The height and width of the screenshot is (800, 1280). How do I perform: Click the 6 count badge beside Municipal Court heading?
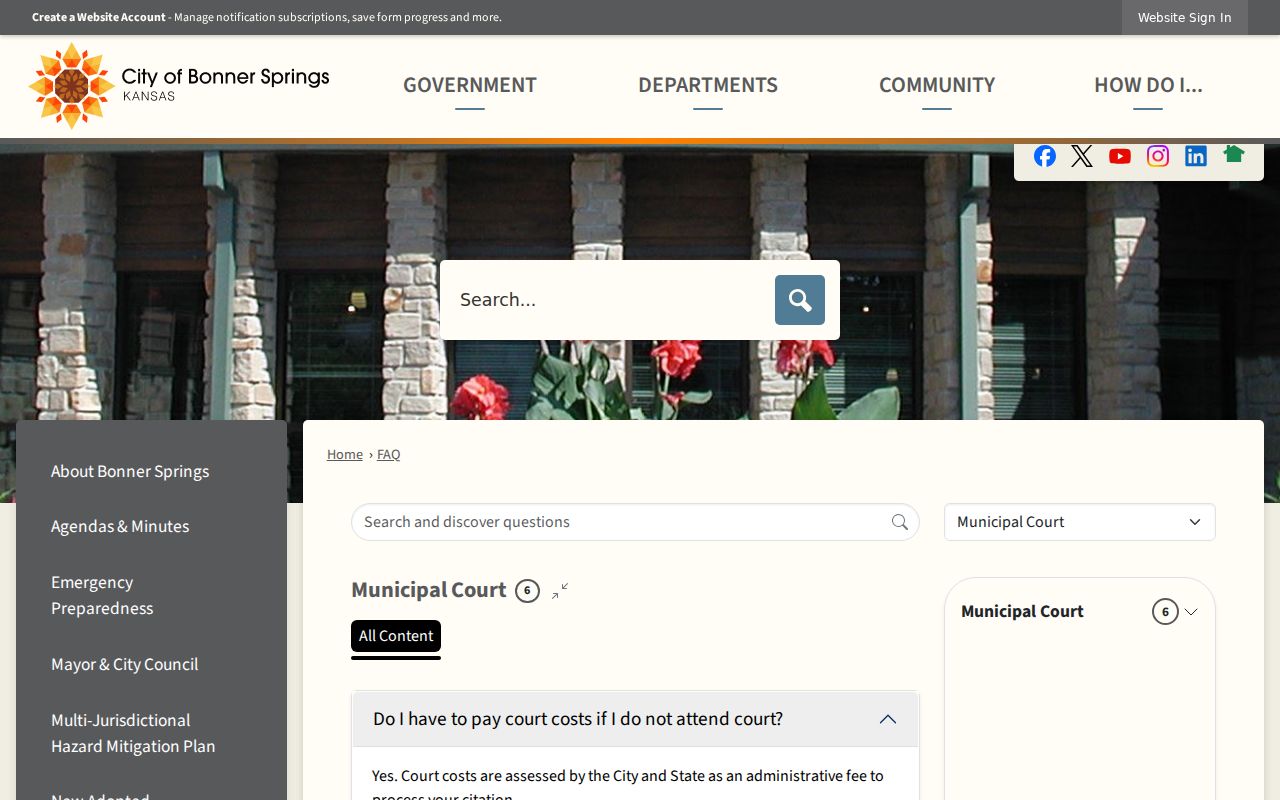point(527,591)
